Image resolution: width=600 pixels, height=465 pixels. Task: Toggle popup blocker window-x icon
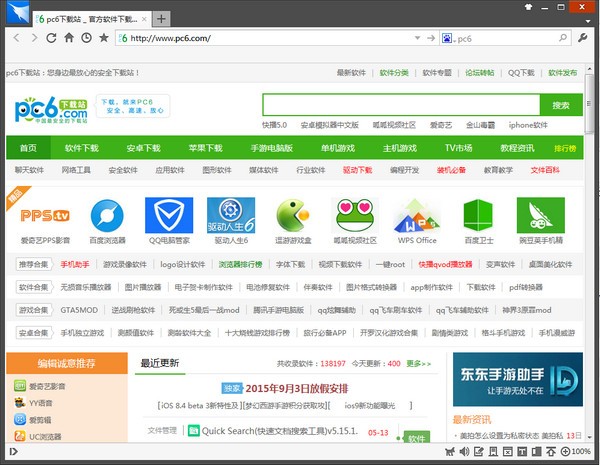507,452
